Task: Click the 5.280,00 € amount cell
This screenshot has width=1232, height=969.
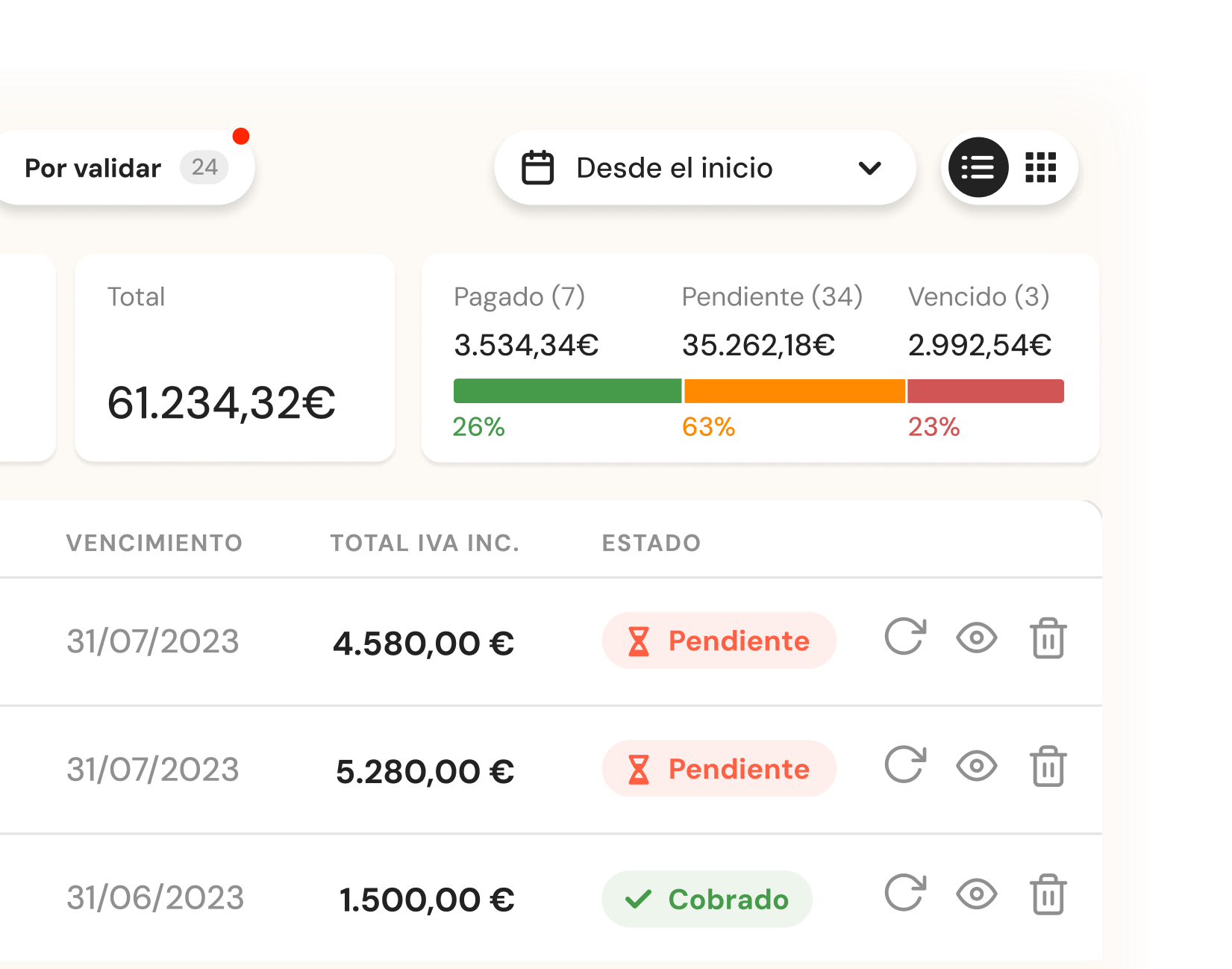Action: (425, 772)
